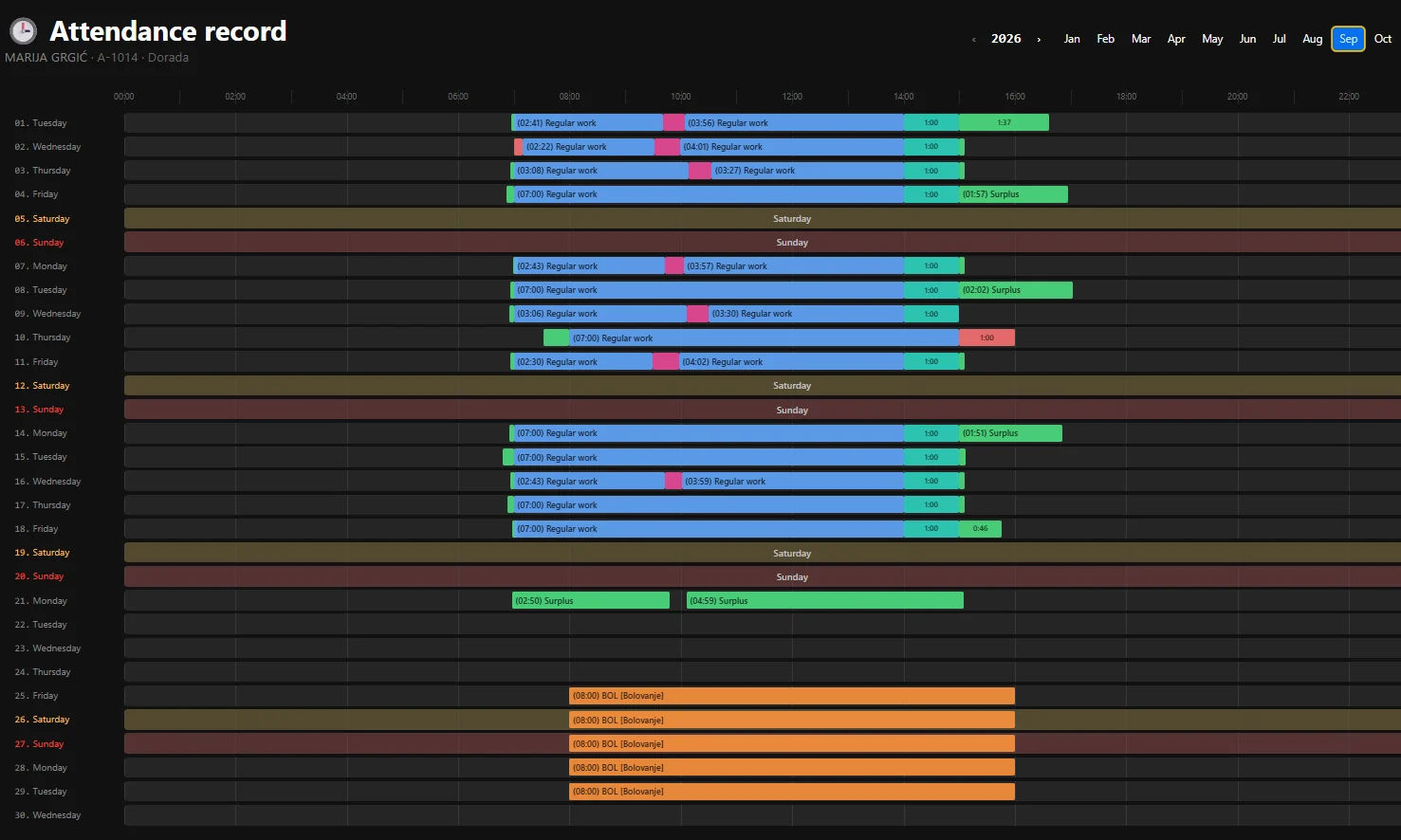Go to the previous year using left chevron
This screenshot has height=840, width=1401.
[x=973, y=39]
